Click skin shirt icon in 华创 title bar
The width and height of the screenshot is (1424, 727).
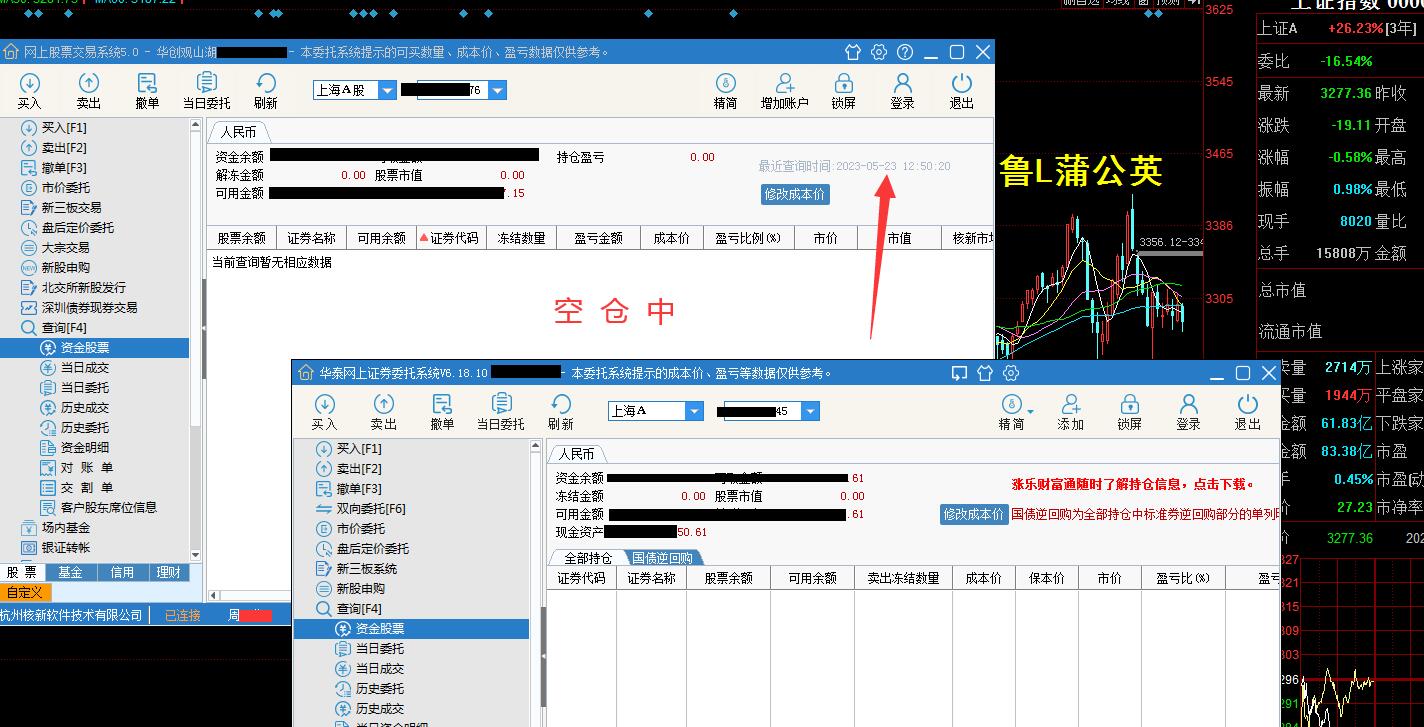tap(853, 52)
